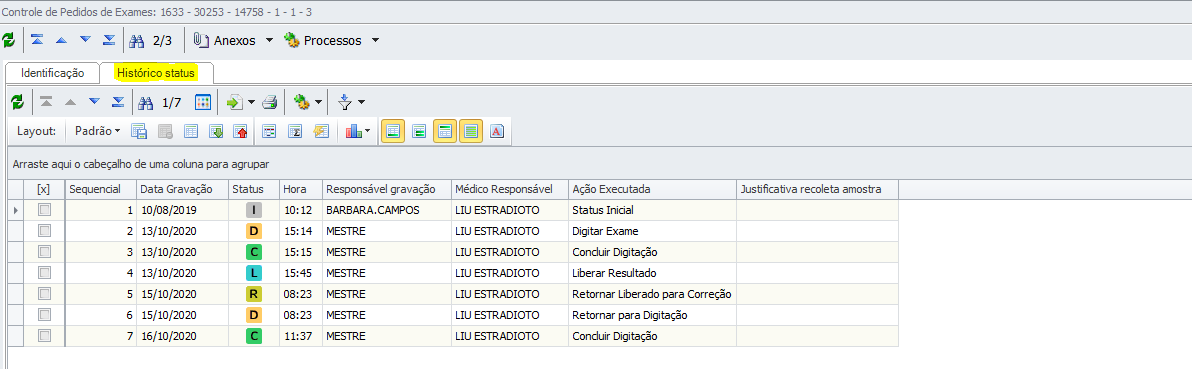Image resolution: width=1192 pixels, height=369 pixels.
Task: Move to previous row in history grid toolbar
Action: pos(70,102)
